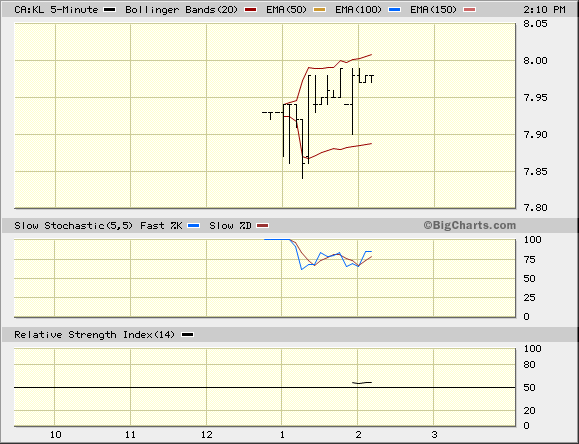Click the 7.85 price axis label
Image resolution: width=579 pixels, height=444 pixels.
[535, 171]
